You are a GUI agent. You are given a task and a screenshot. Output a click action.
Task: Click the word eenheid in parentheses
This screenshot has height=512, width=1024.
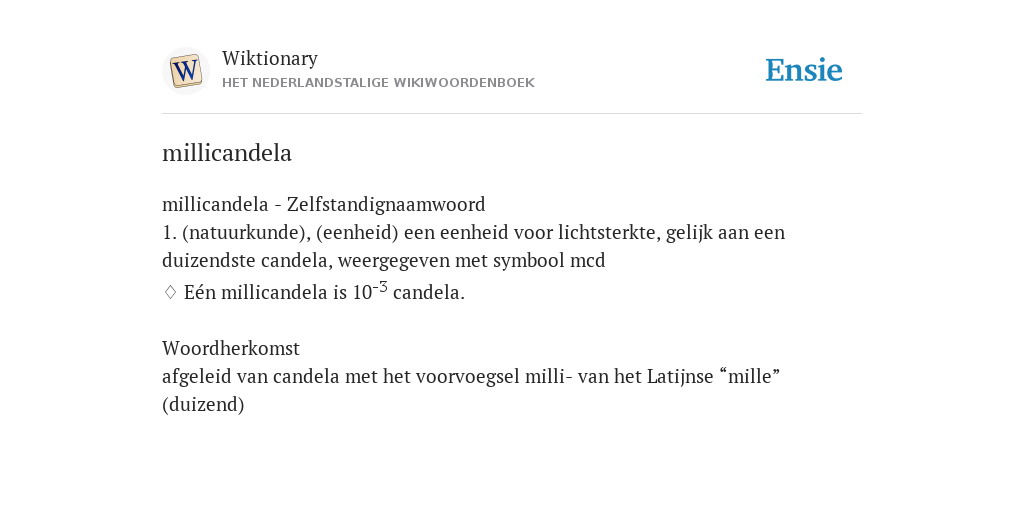(357, 232)
